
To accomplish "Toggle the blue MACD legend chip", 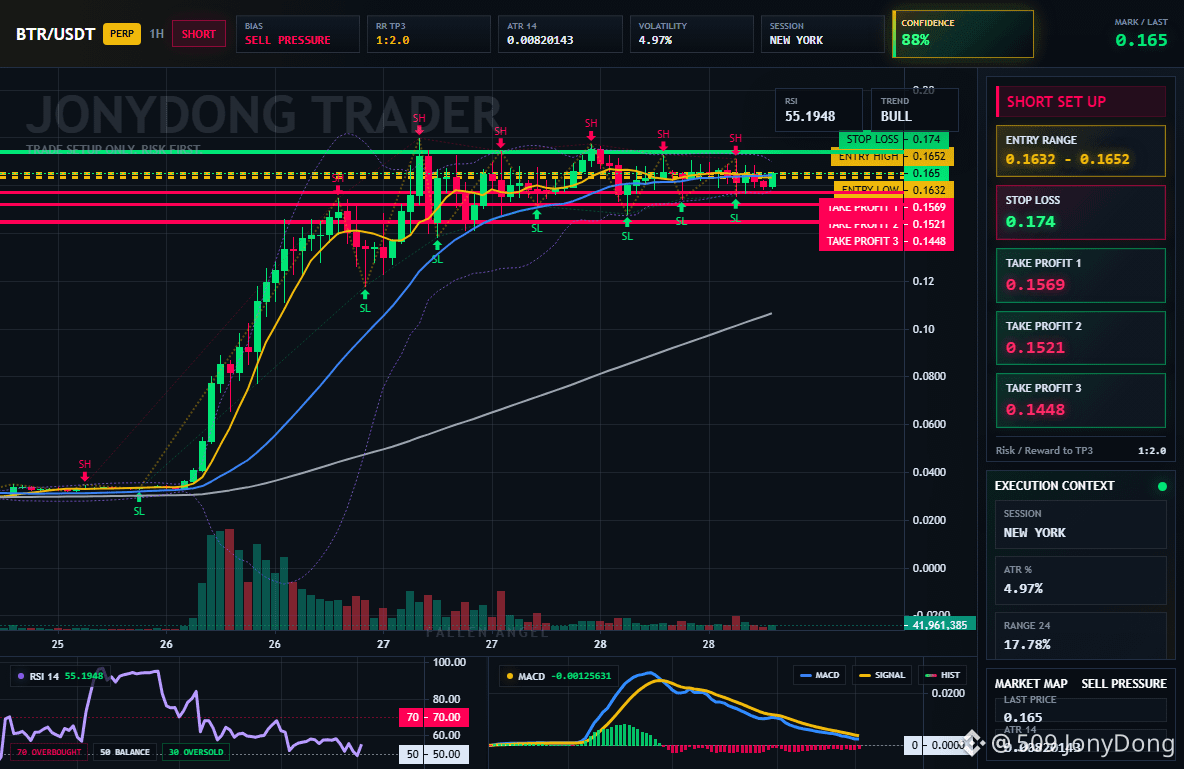I will (819, 675).
